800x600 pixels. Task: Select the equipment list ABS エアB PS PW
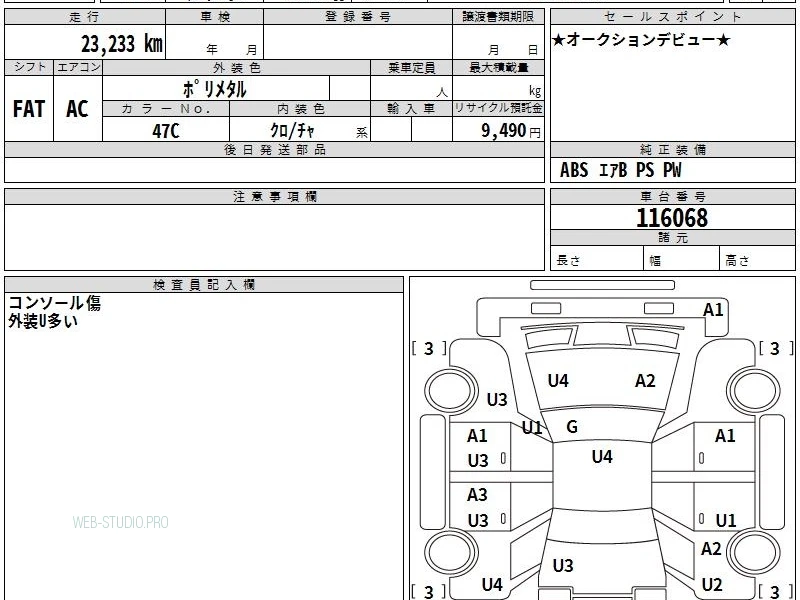coord(620,170)
